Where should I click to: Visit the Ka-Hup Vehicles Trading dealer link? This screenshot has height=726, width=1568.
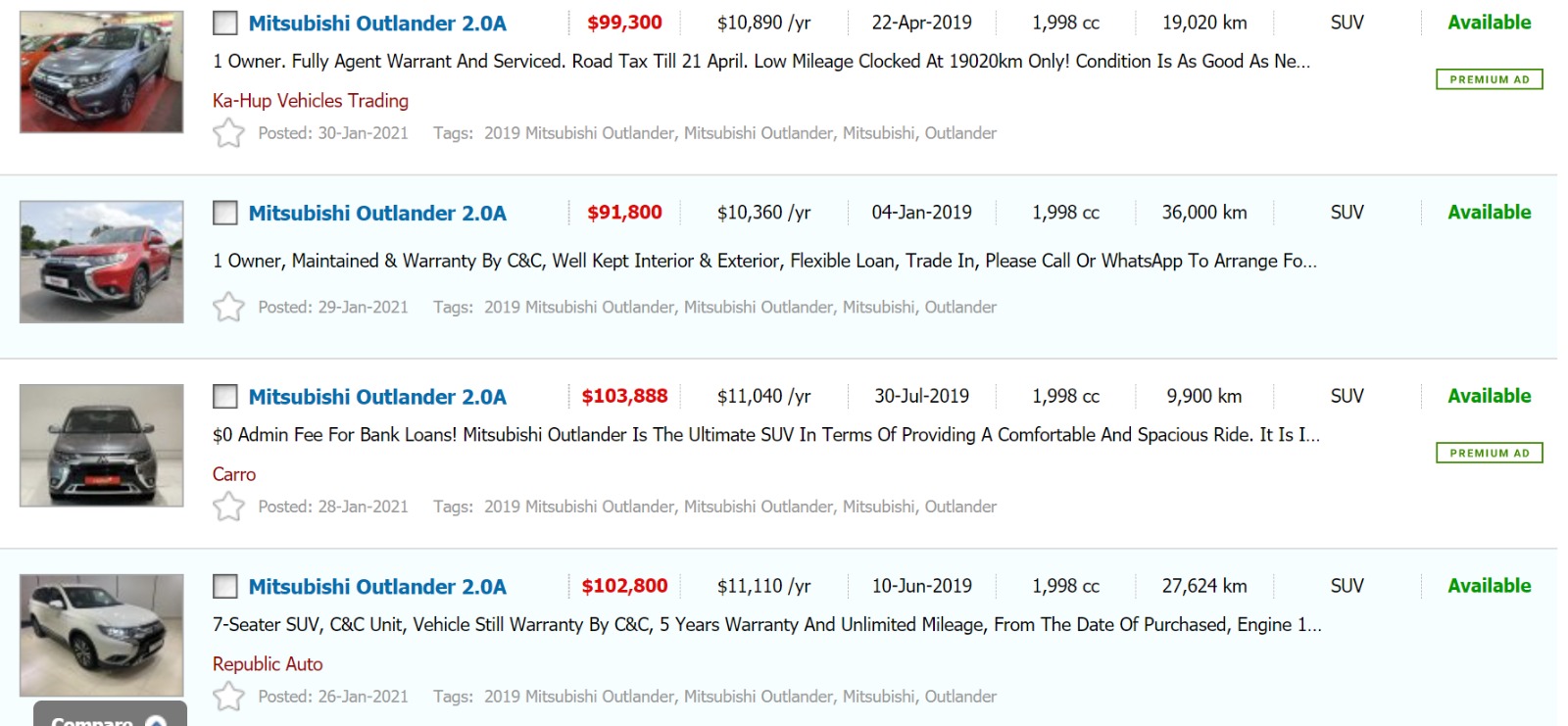(x=311, y=101)
